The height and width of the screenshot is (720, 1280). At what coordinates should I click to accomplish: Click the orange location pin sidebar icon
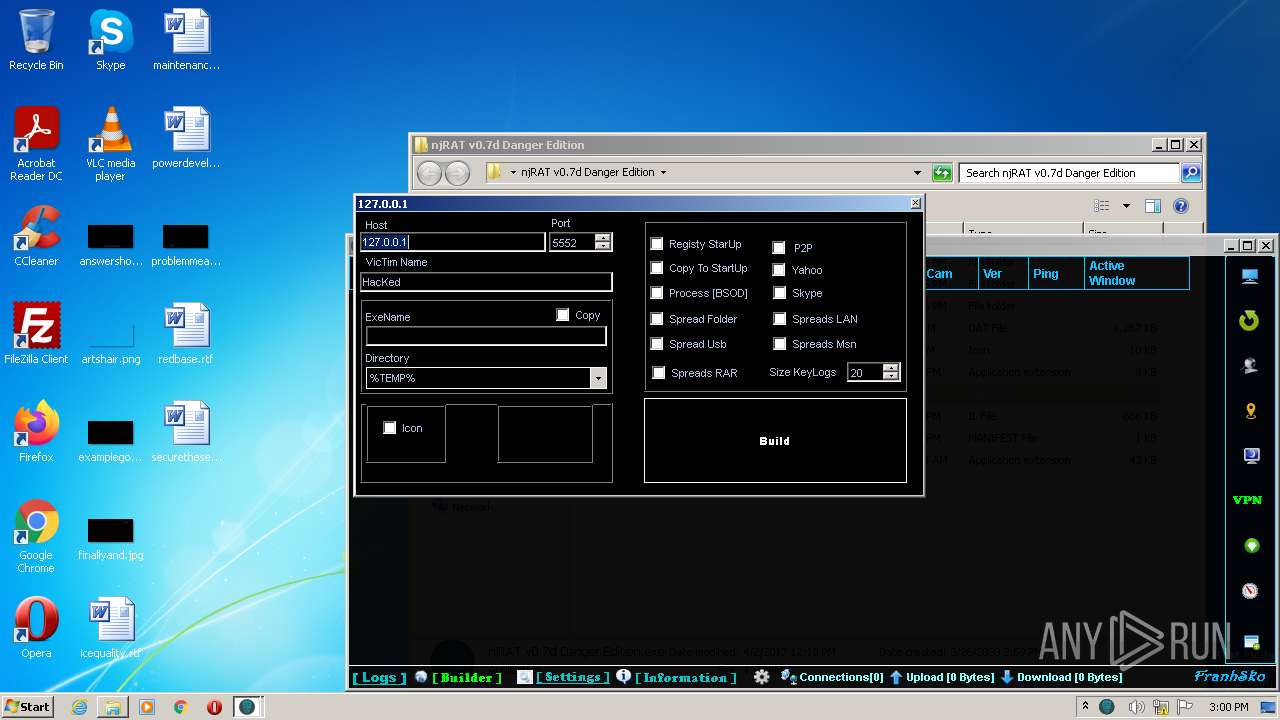(1250, 411)
